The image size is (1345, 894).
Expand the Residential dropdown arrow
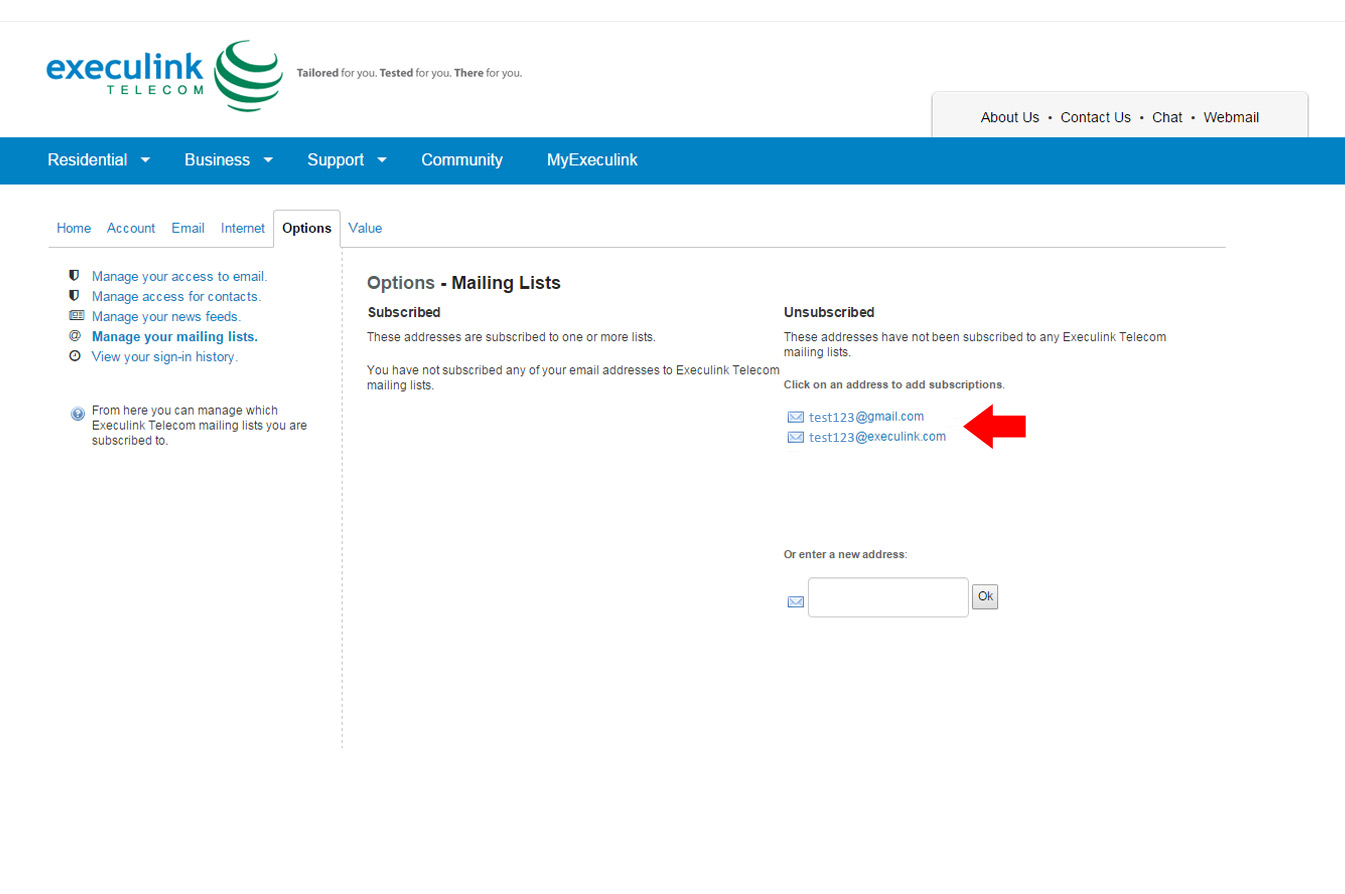145,160
